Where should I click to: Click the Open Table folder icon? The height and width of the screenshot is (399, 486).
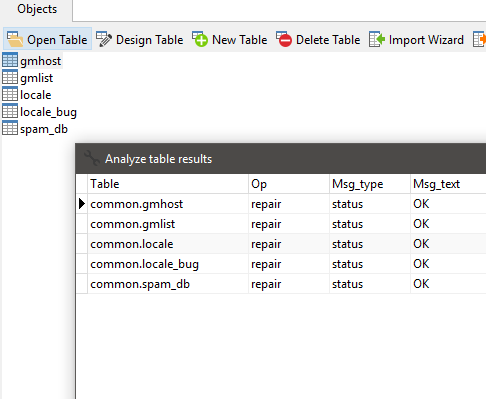[15, 39]
